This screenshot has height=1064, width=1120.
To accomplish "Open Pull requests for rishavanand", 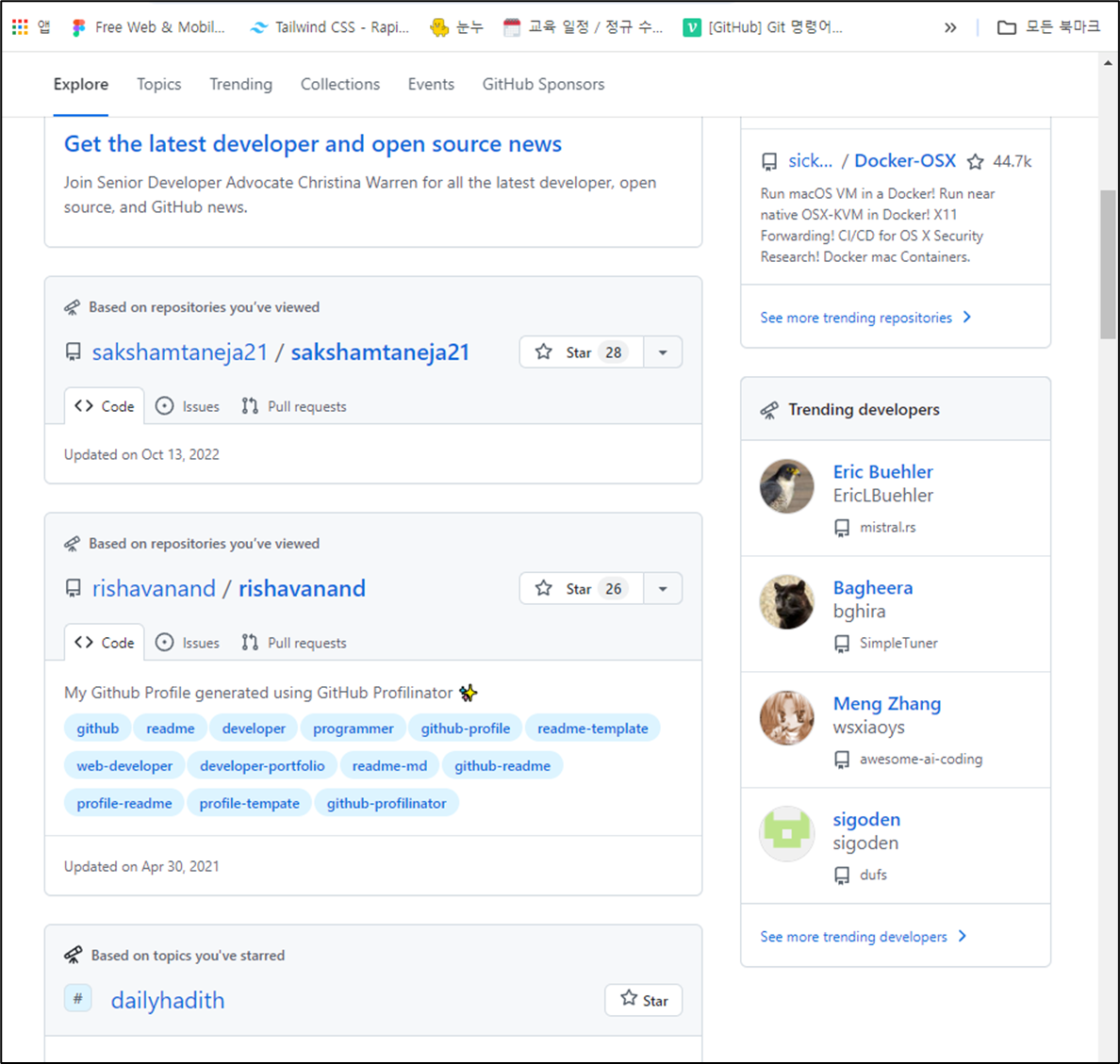I will point(293,643).
